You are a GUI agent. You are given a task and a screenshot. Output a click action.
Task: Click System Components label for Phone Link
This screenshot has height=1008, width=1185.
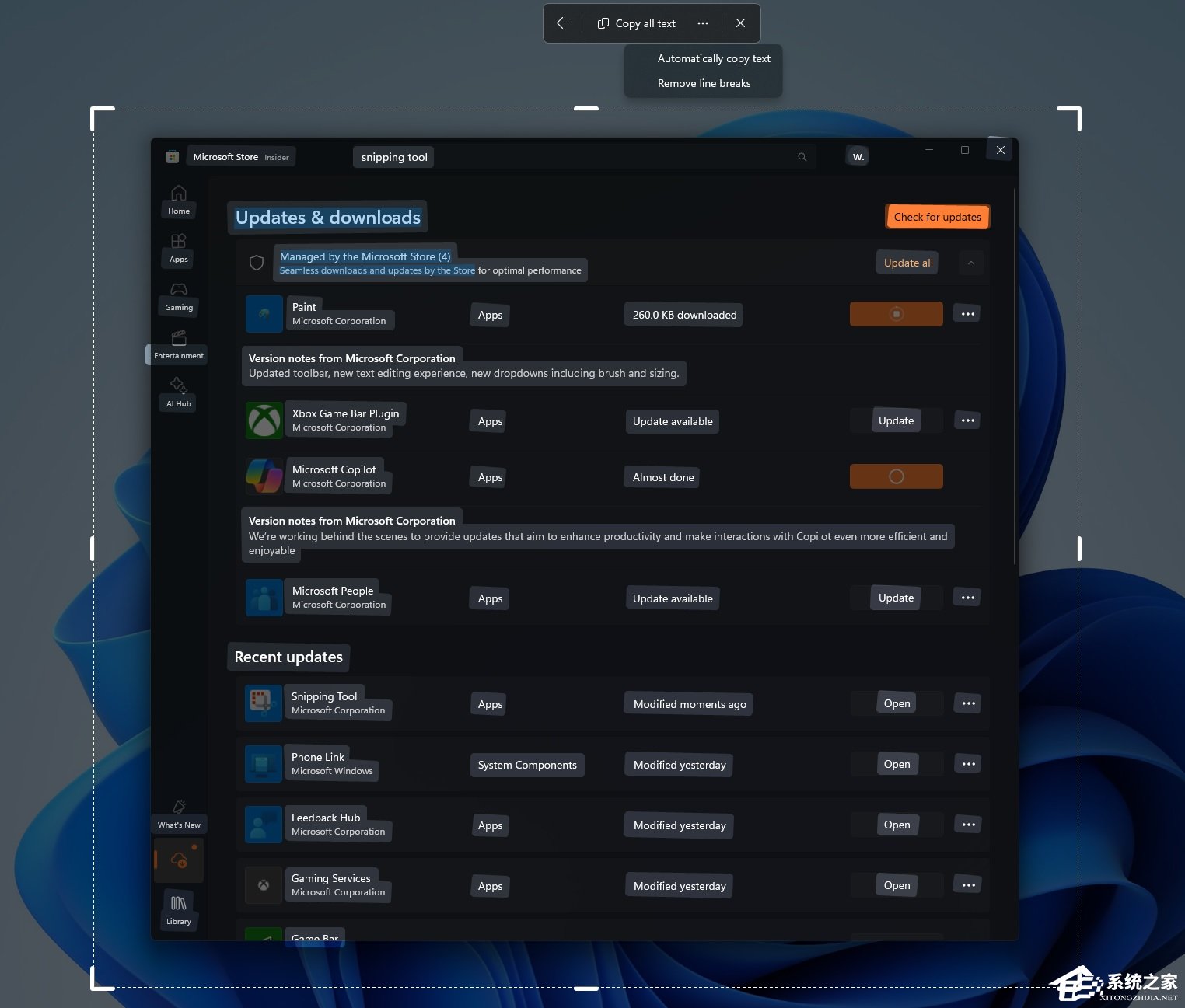527,765
